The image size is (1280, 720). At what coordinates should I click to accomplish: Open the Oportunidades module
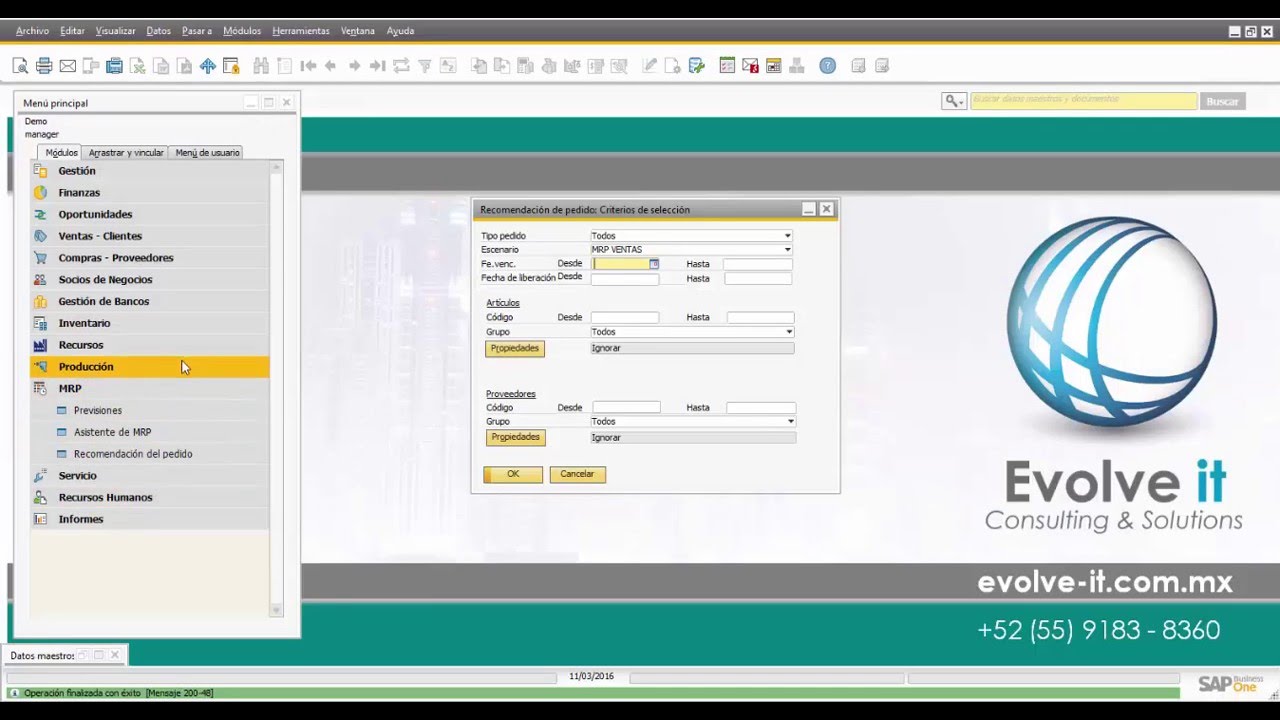pyautogui.click(x=150, y=215)
